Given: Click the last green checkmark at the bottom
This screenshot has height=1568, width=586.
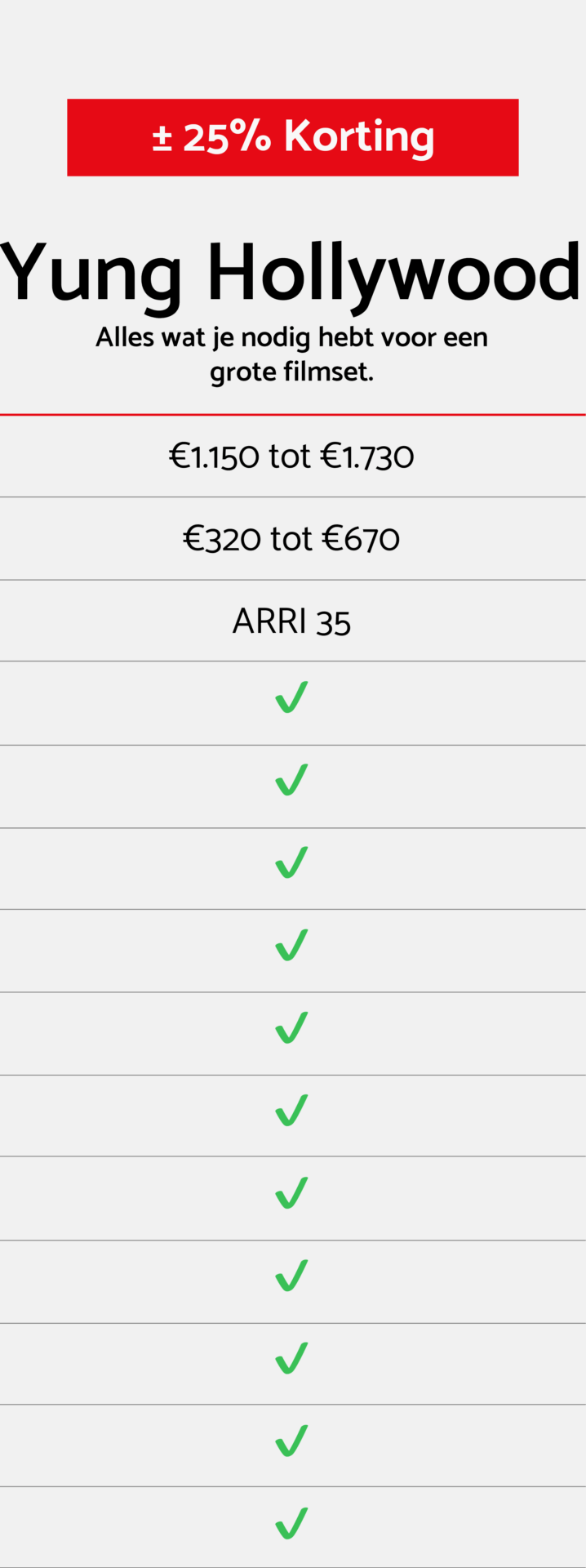Looking at the screenshot, I should (291, 1523).
